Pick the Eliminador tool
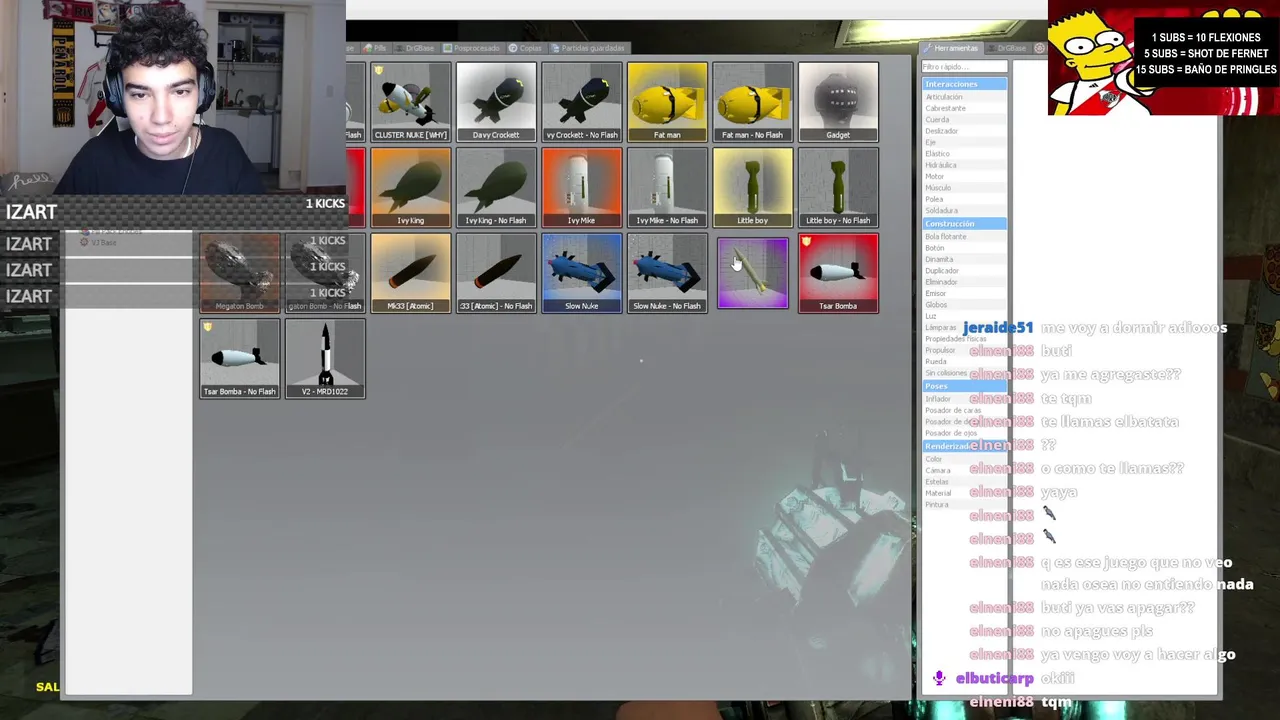Image resolution: width=1280 pixels, height=720 pixels. pos(942,282)
